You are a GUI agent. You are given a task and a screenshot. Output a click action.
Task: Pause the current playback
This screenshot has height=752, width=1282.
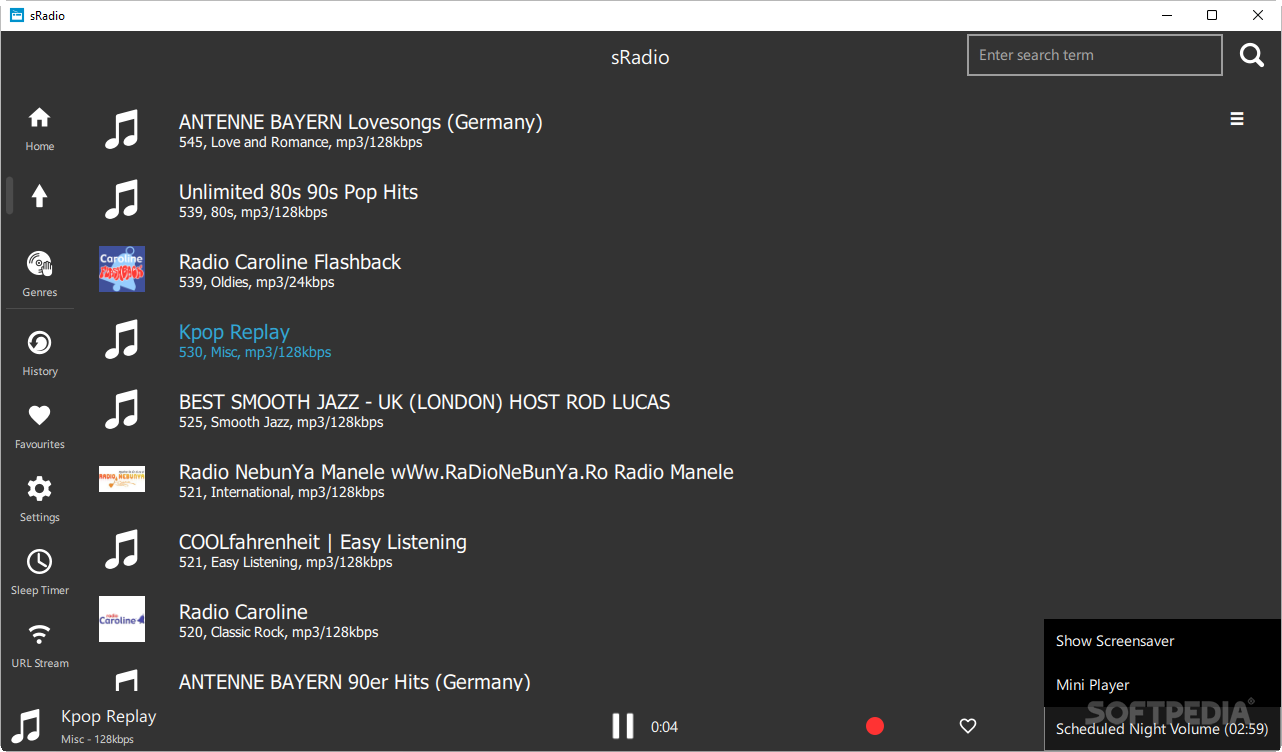(x=623, y=726)
